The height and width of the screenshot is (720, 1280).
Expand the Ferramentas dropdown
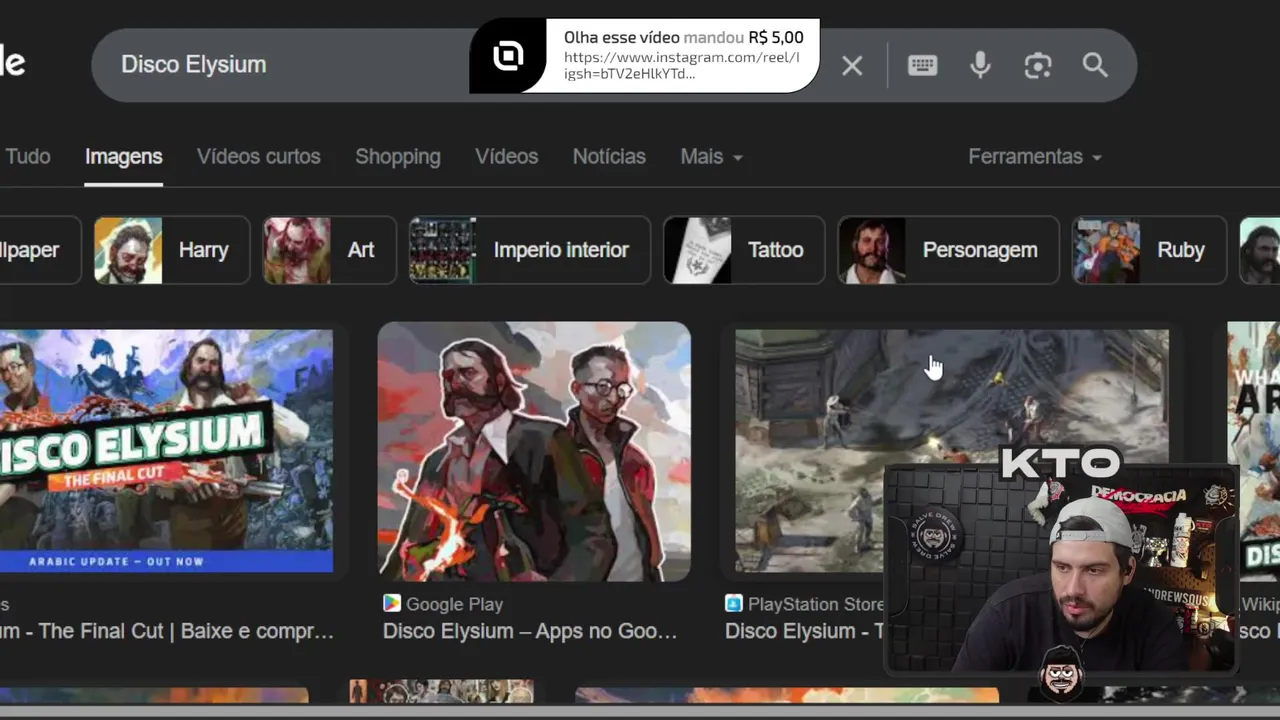coord(1034,156)
